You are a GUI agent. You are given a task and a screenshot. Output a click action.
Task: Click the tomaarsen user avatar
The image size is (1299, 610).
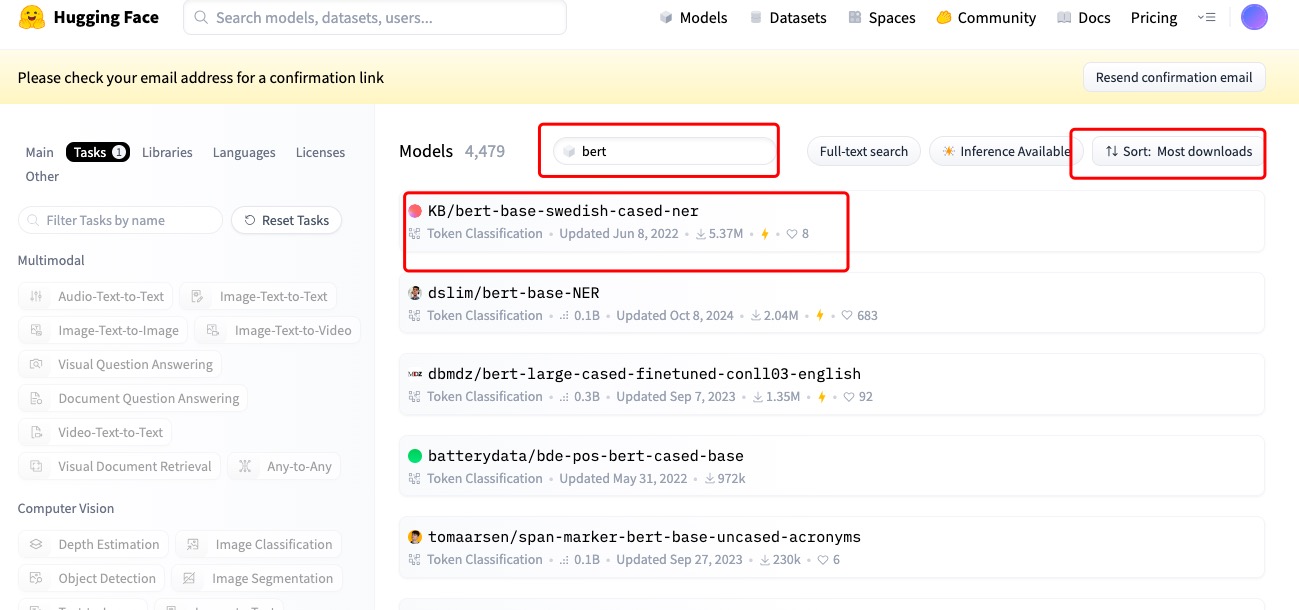[x=415, y=537]
